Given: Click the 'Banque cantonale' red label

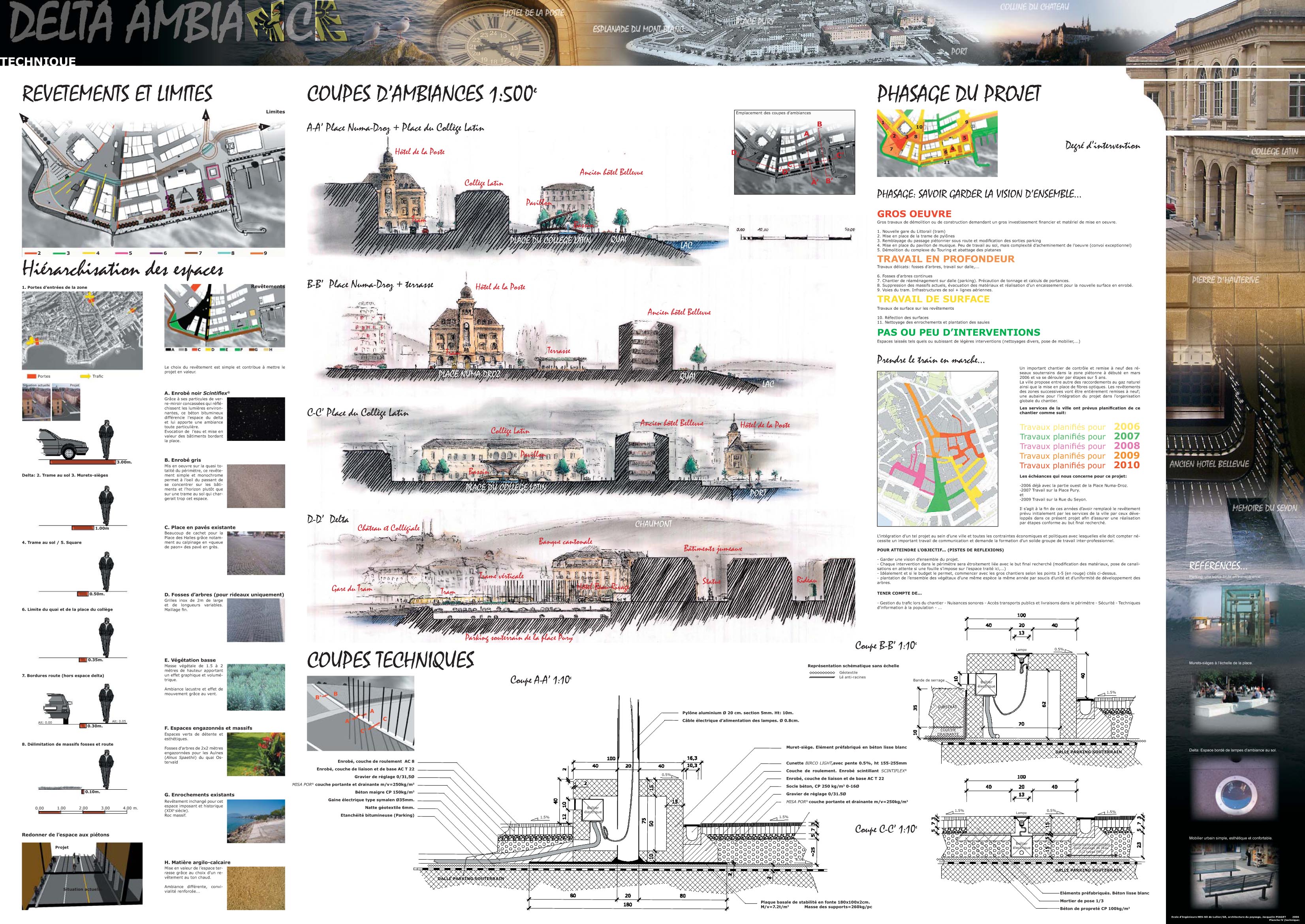Looking at the screenshot, I should click(x=566, y=542).
